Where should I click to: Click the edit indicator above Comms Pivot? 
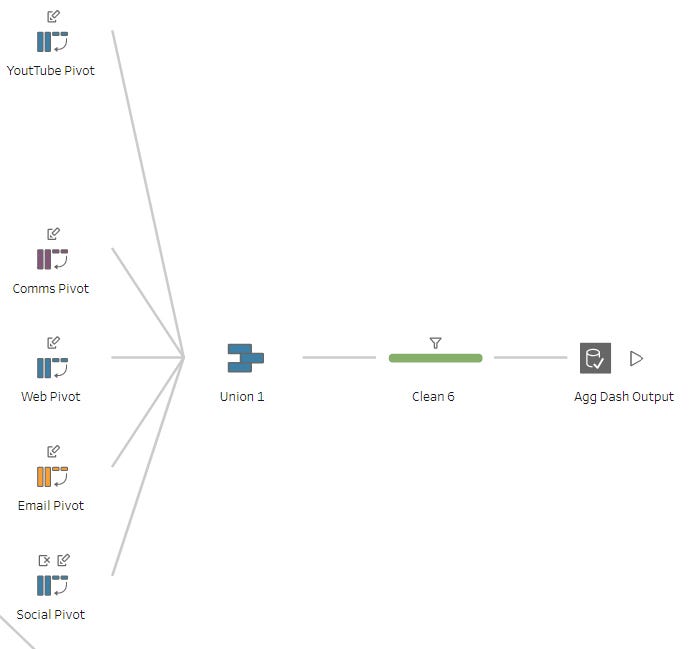[53, 234]
